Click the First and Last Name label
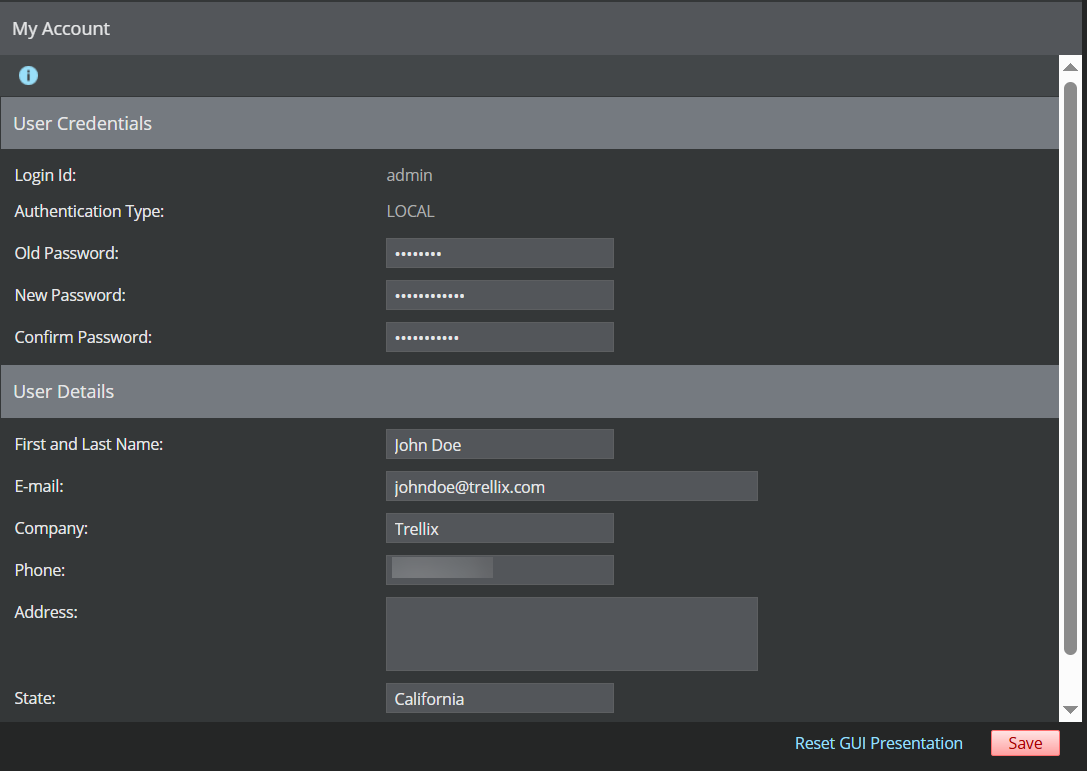 89,444
